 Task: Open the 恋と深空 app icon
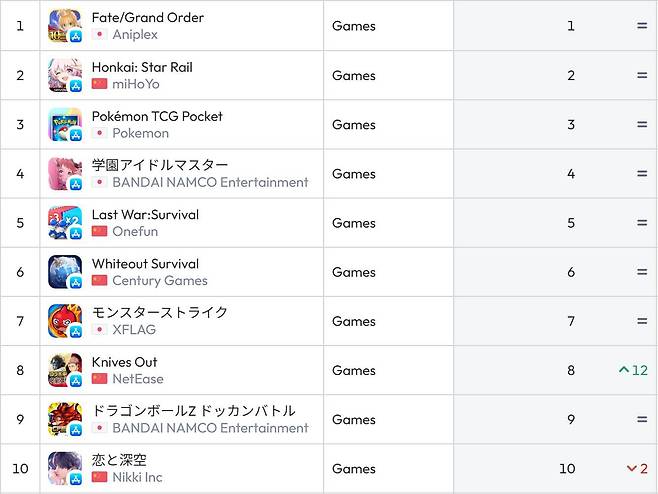[65, 469]
